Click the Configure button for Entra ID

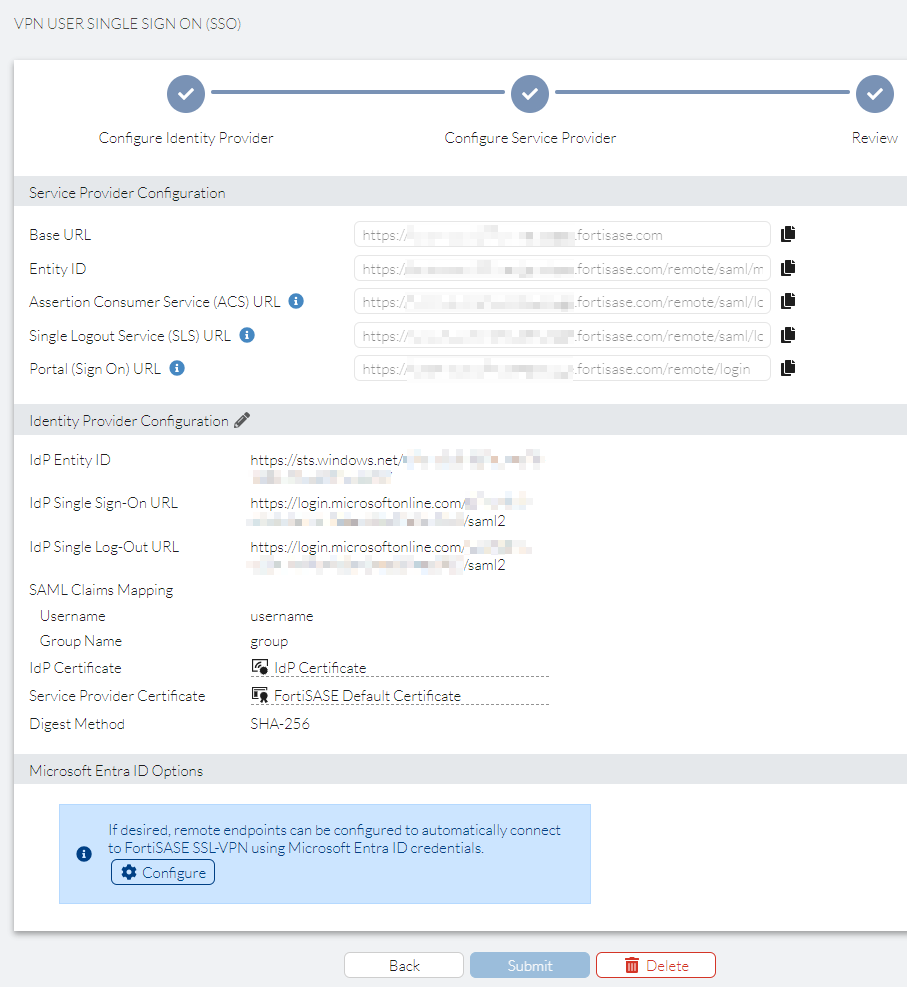[162, 871]
